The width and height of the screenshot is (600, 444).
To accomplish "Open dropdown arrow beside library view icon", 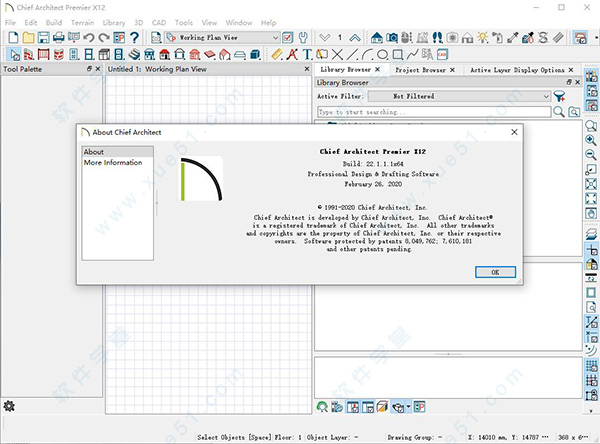I will (408, 407).
